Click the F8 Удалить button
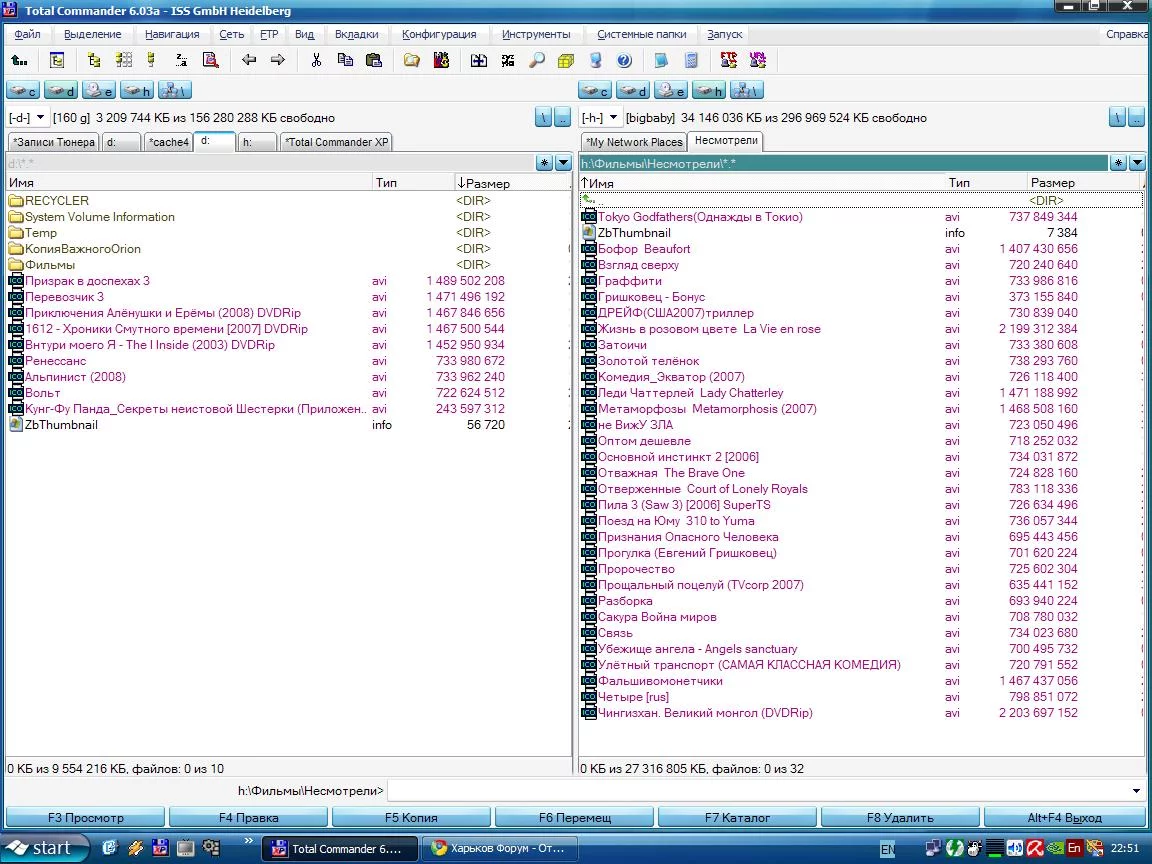This screenshot has height=864, width=1152. (901, 818)
